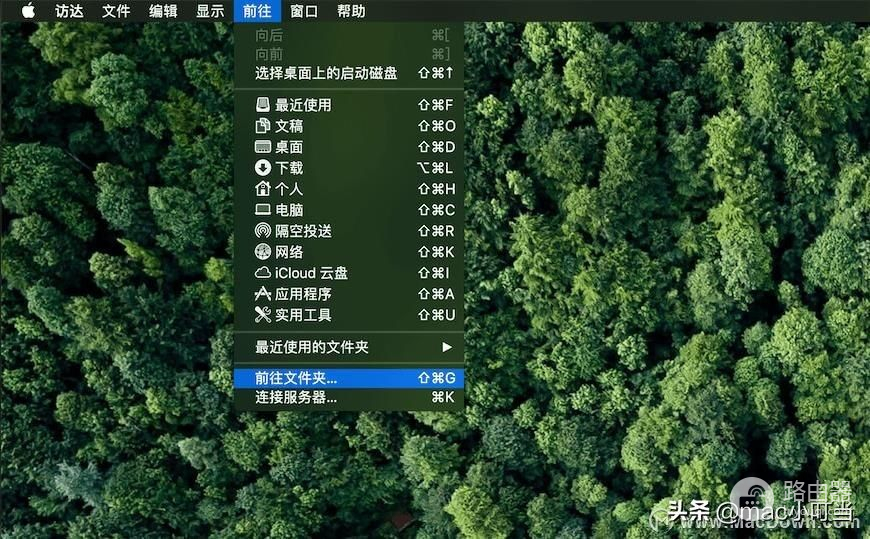The width and height of the screenshot is (870, 539).
Task: Select the 最近使用 label text
Action: coord(303,105)
